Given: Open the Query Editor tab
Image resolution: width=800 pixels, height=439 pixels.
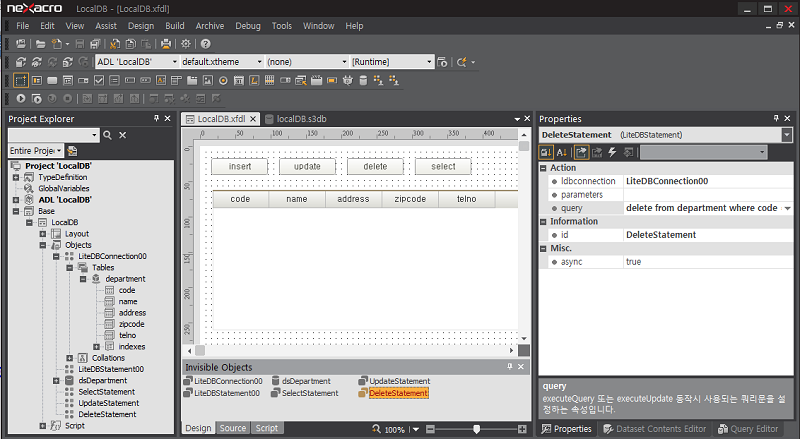Looking at the screenshot, I should tap(748, 429).
